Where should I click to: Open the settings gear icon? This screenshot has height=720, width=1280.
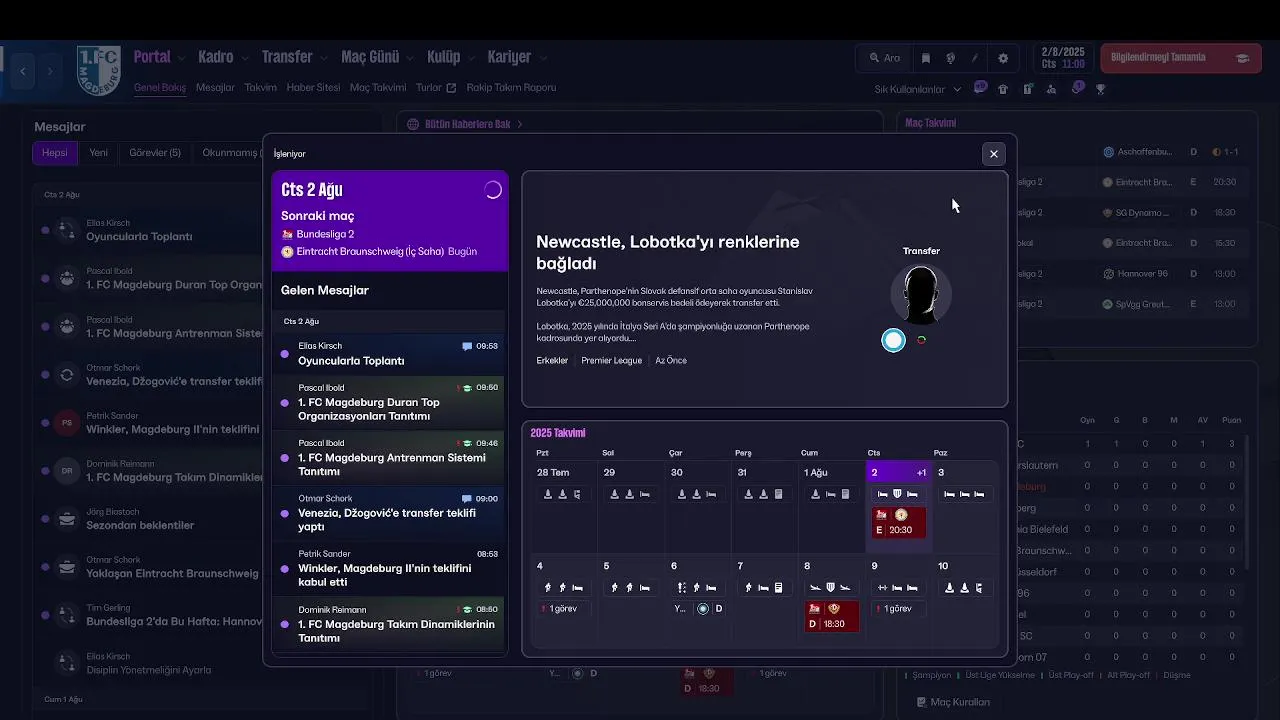[1003, 58]
